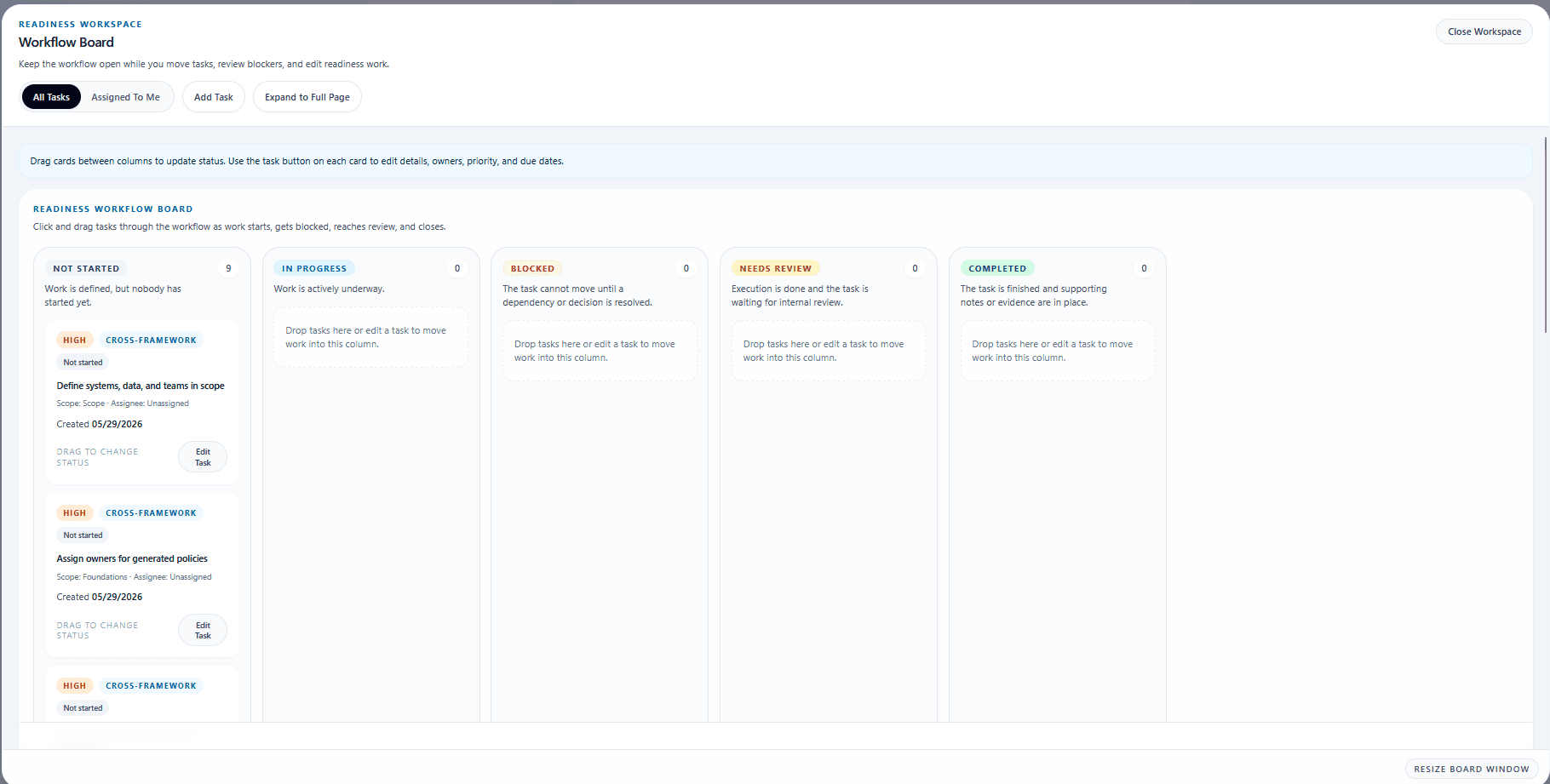Open Expand to Full Page
The width and height of the screenshot is (1550, 784).
coord(307,97)
